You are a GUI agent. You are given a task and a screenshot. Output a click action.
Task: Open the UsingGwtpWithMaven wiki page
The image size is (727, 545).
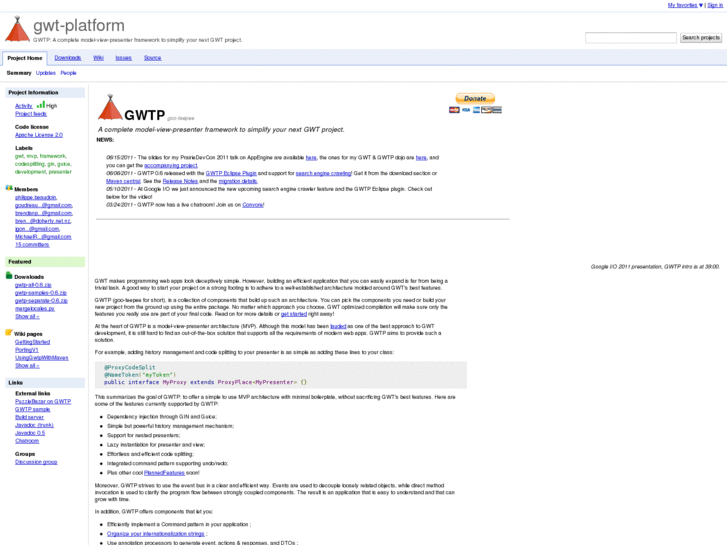coord(42,358)
